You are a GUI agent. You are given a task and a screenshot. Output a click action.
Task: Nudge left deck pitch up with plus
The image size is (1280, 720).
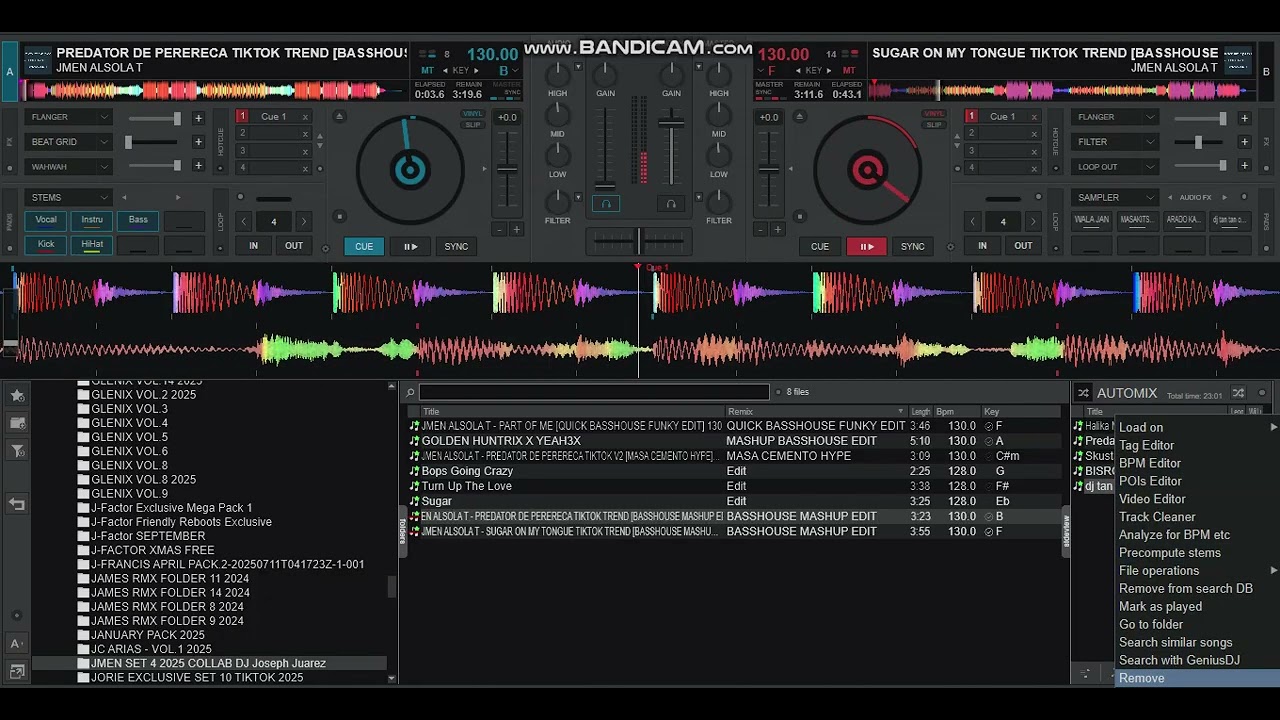pyautogui.click(x=517, y=230)
